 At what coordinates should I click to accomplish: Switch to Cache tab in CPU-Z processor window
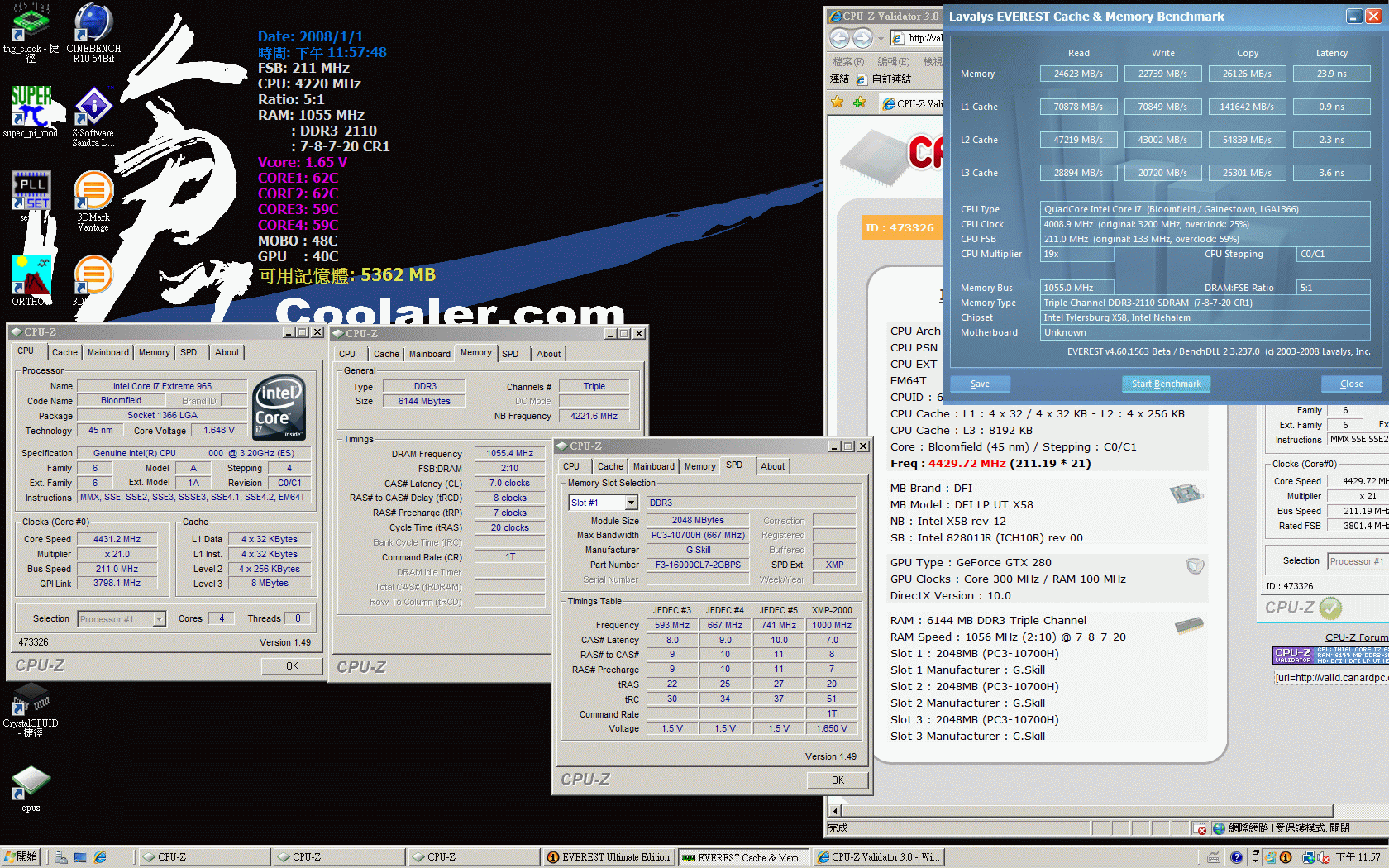[65, 352]
